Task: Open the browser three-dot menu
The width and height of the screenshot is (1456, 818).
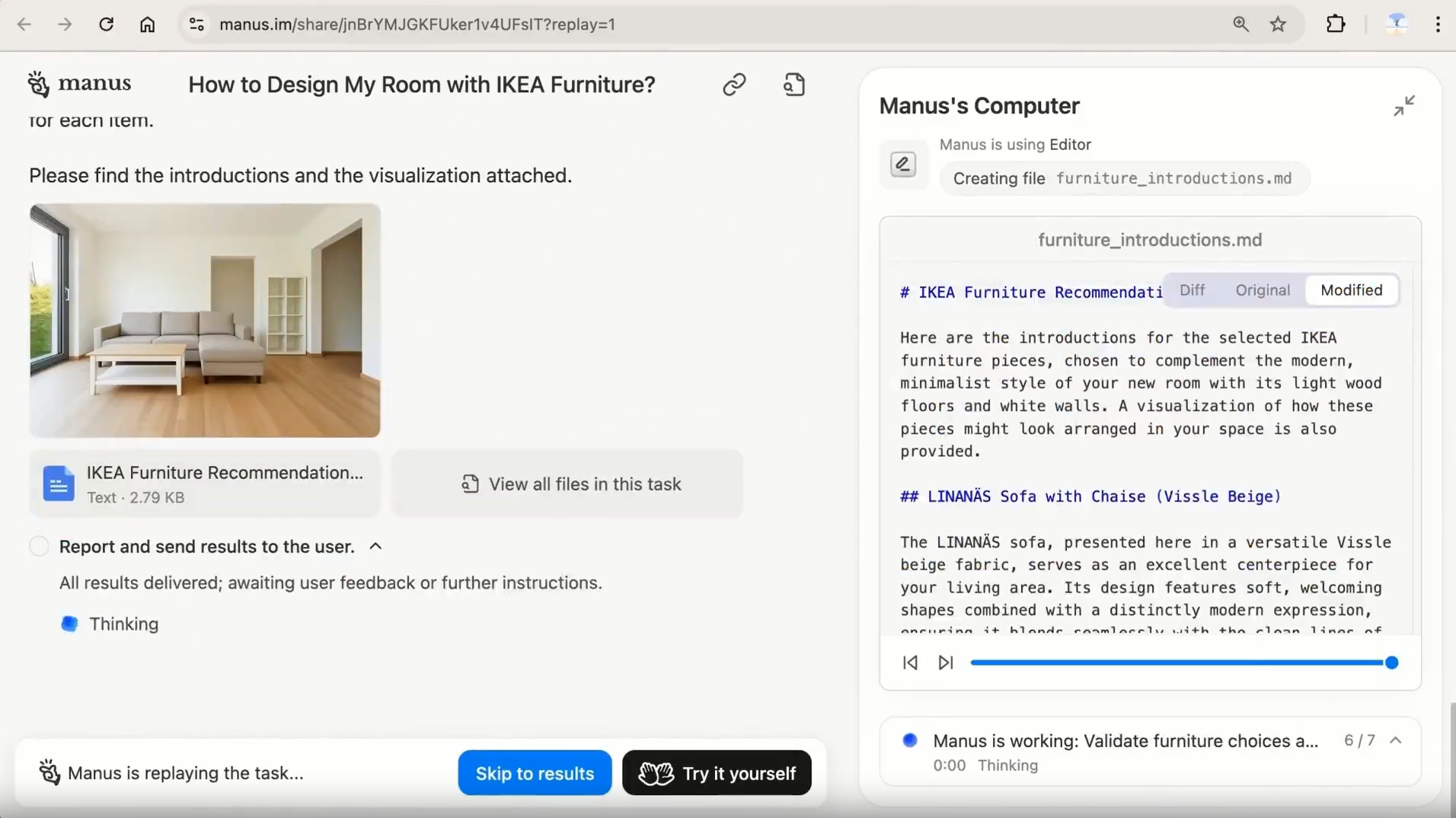Action: tap(1438, 24)
